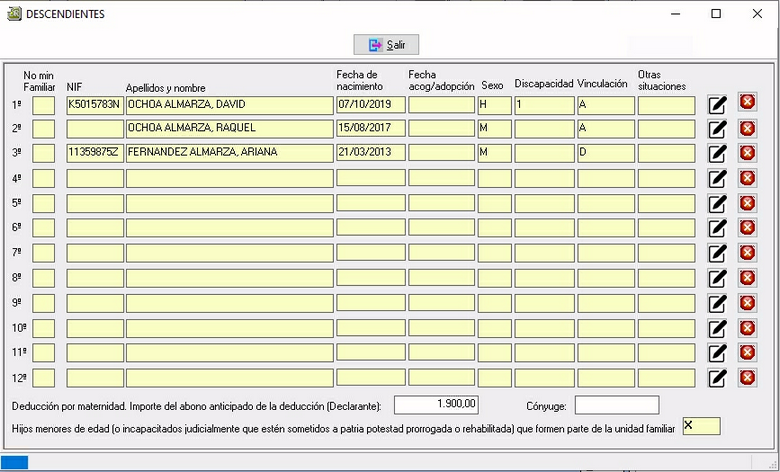Click red delete button for row 7º
780x472 pixels.
pyautogui.click(x=747, y=253)
